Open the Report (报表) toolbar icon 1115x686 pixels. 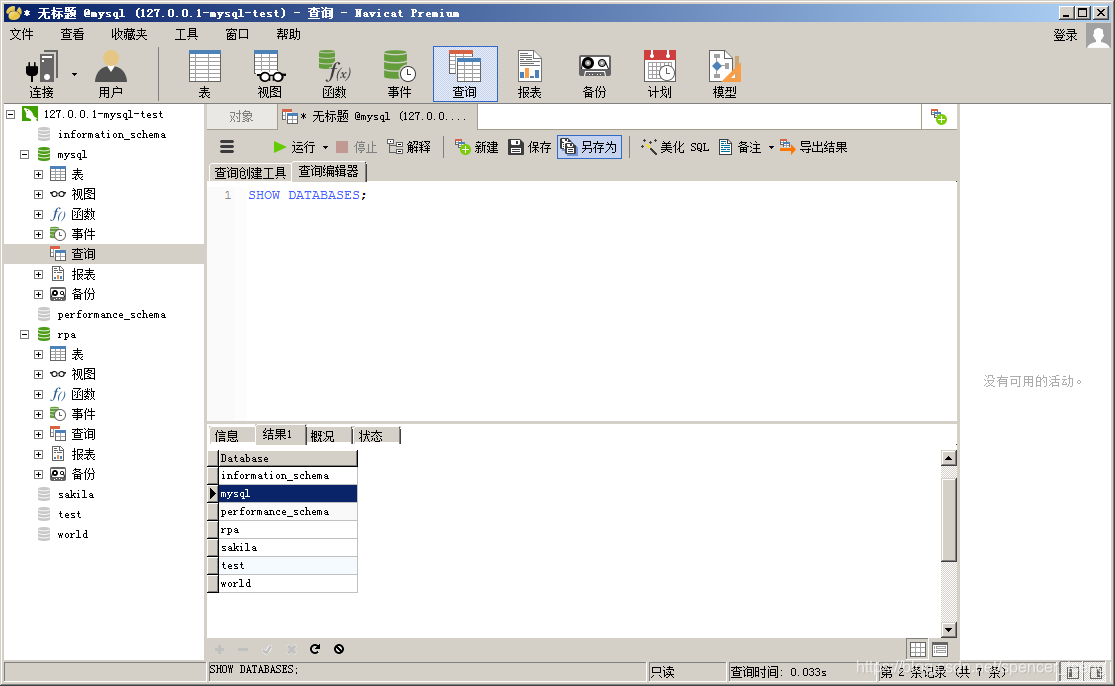(530, 74)
